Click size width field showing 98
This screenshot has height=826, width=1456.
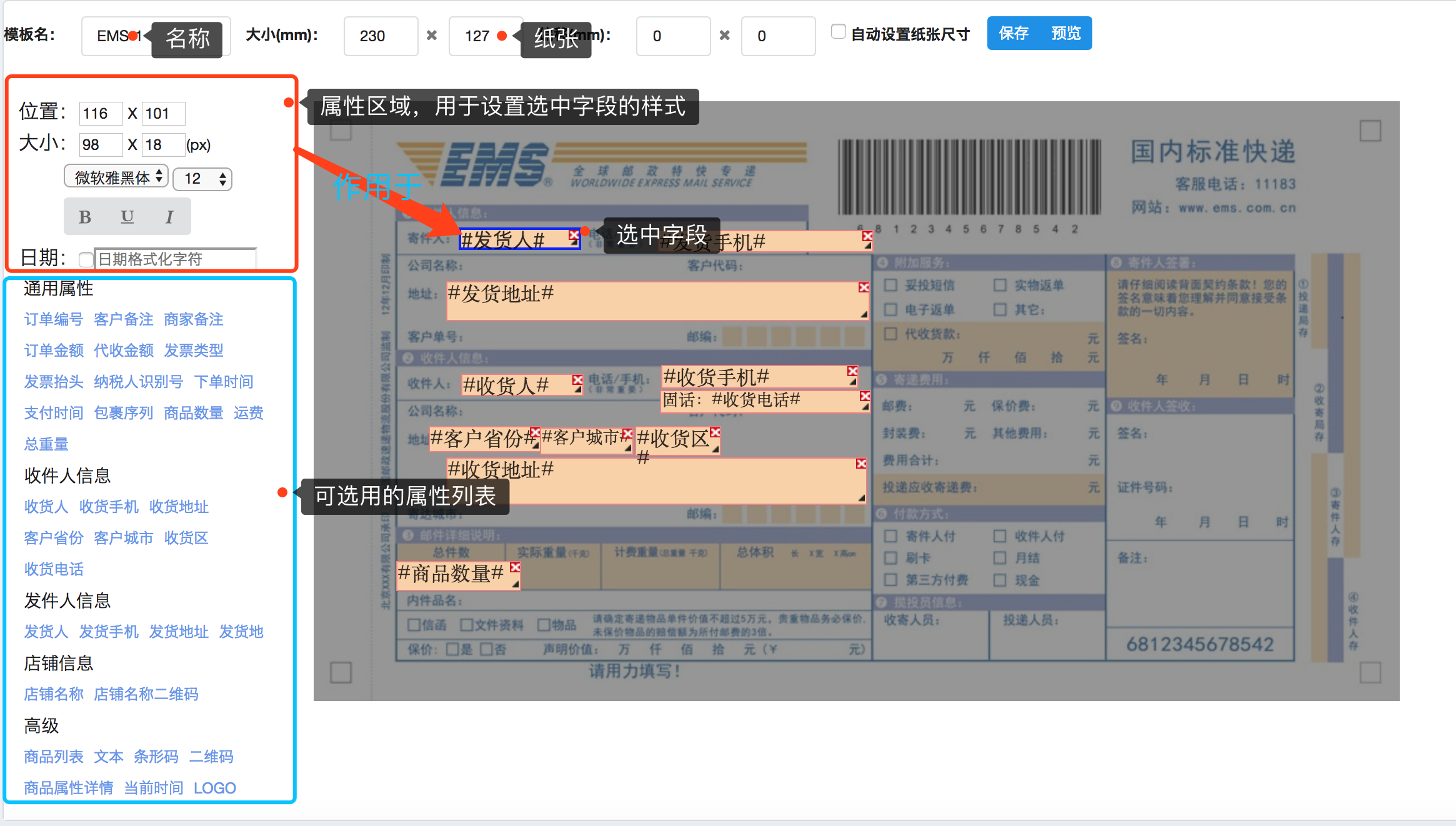[101, 145]
